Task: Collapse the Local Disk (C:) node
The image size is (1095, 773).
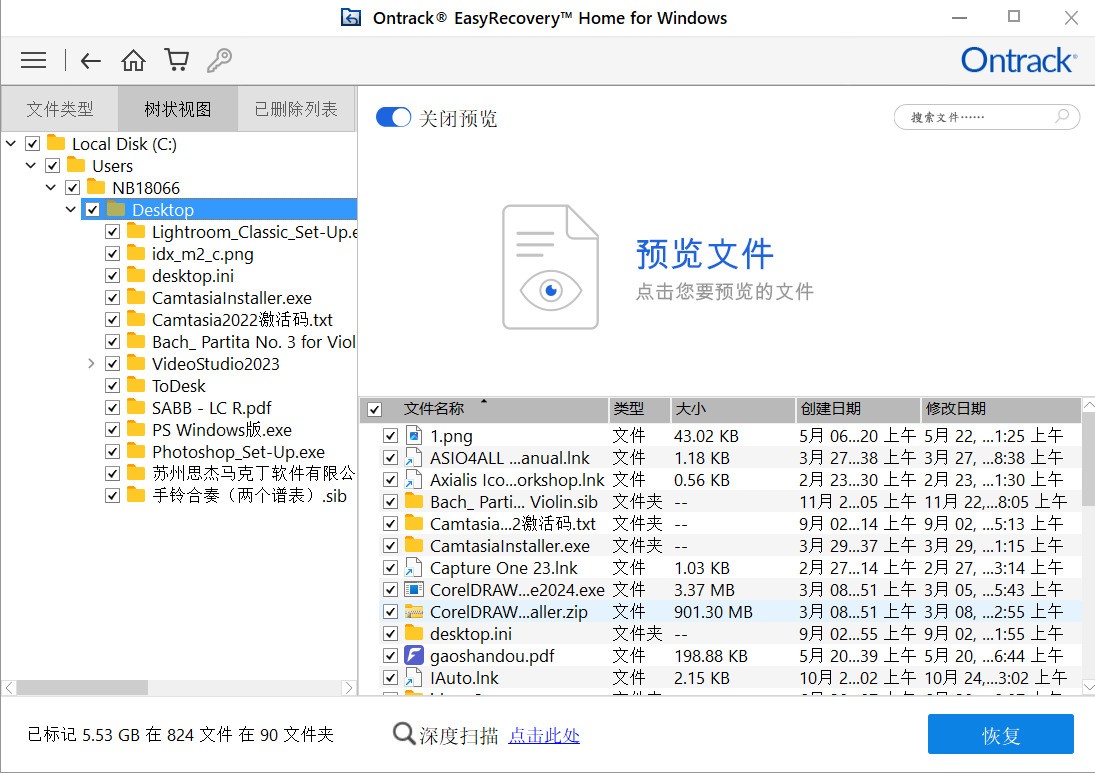Action: (x=10, y=143)
